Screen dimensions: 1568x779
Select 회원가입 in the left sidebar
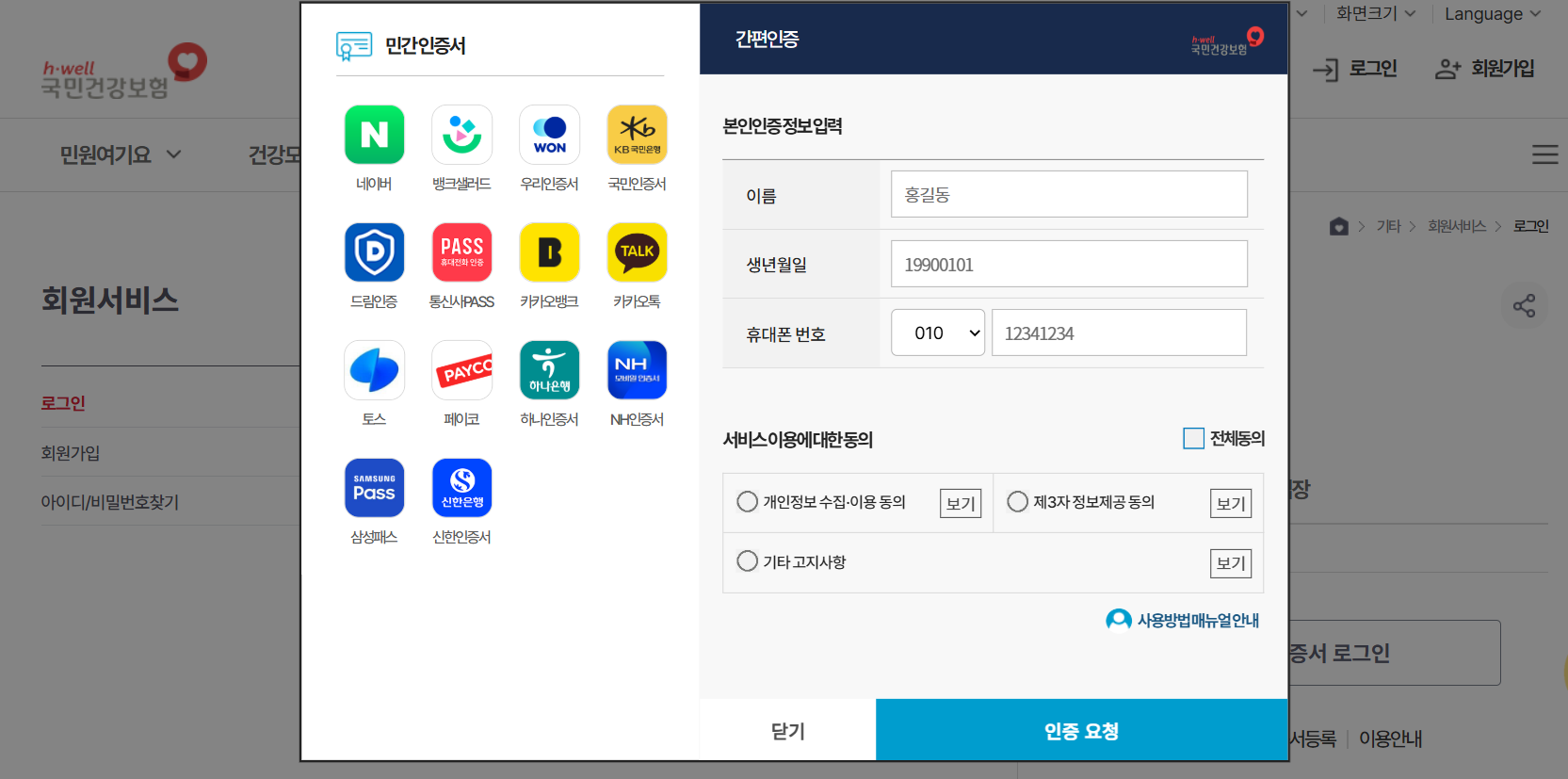[71, 453]
